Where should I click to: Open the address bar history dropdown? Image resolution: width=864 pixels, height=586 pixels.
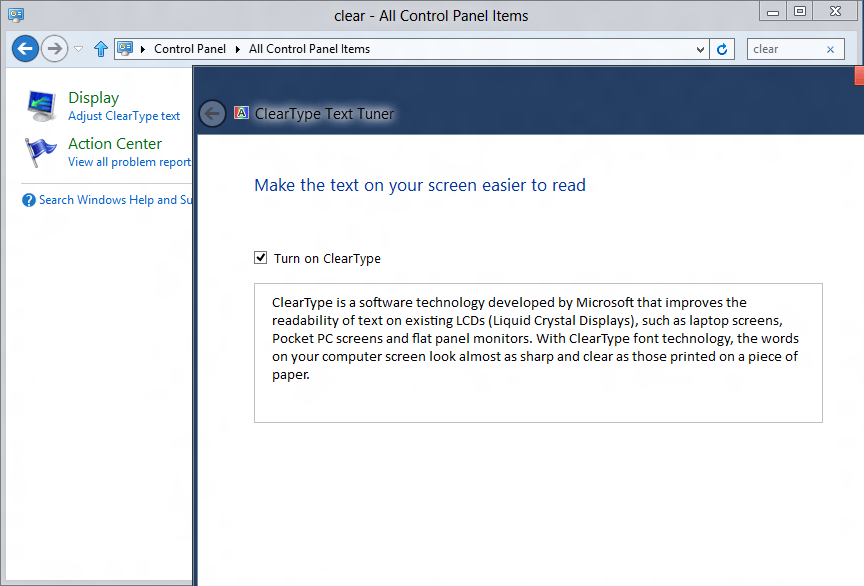coord(700,50)
